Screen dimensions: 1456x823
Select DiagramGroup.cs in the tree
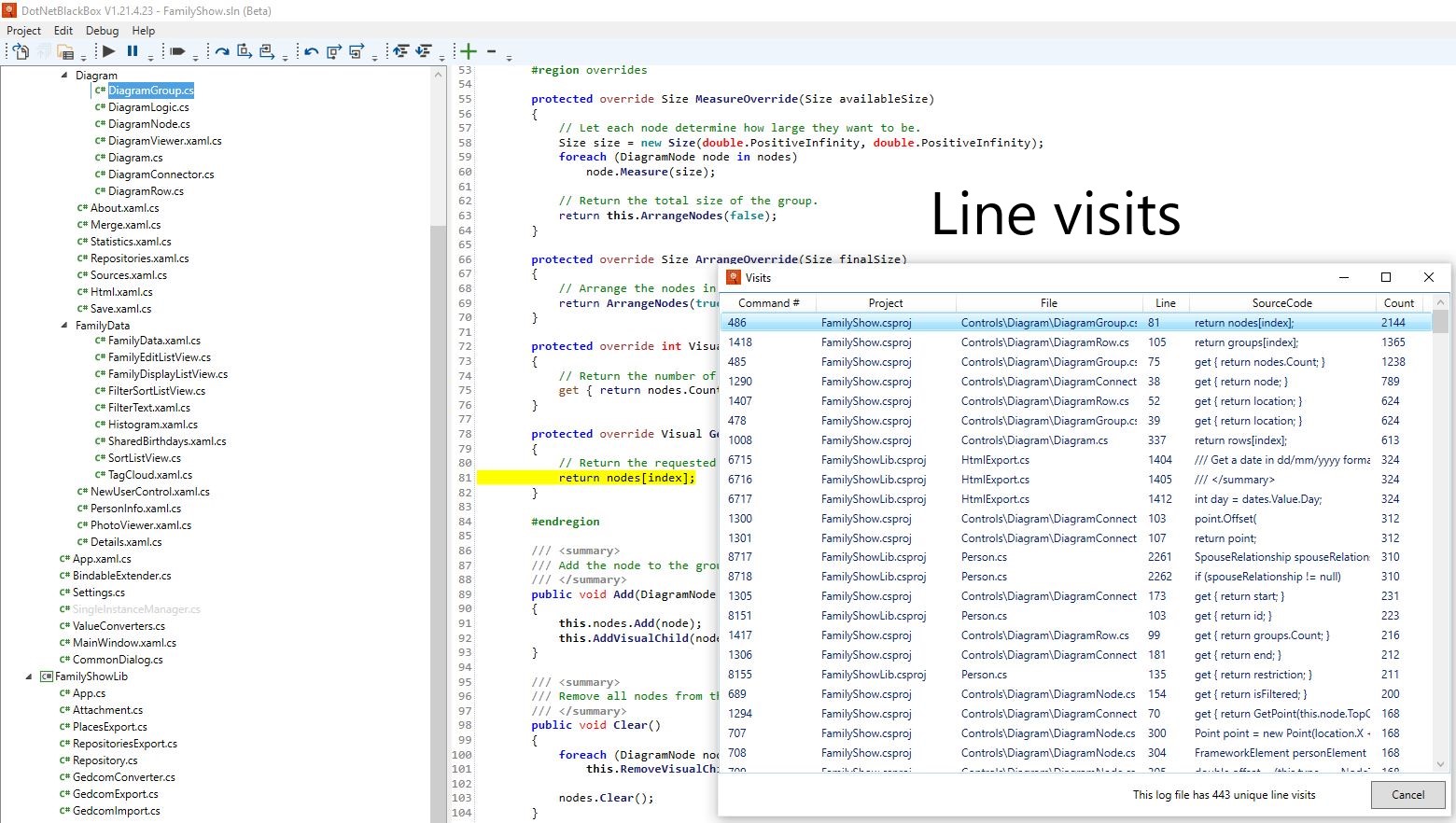[x=151, y=91]
